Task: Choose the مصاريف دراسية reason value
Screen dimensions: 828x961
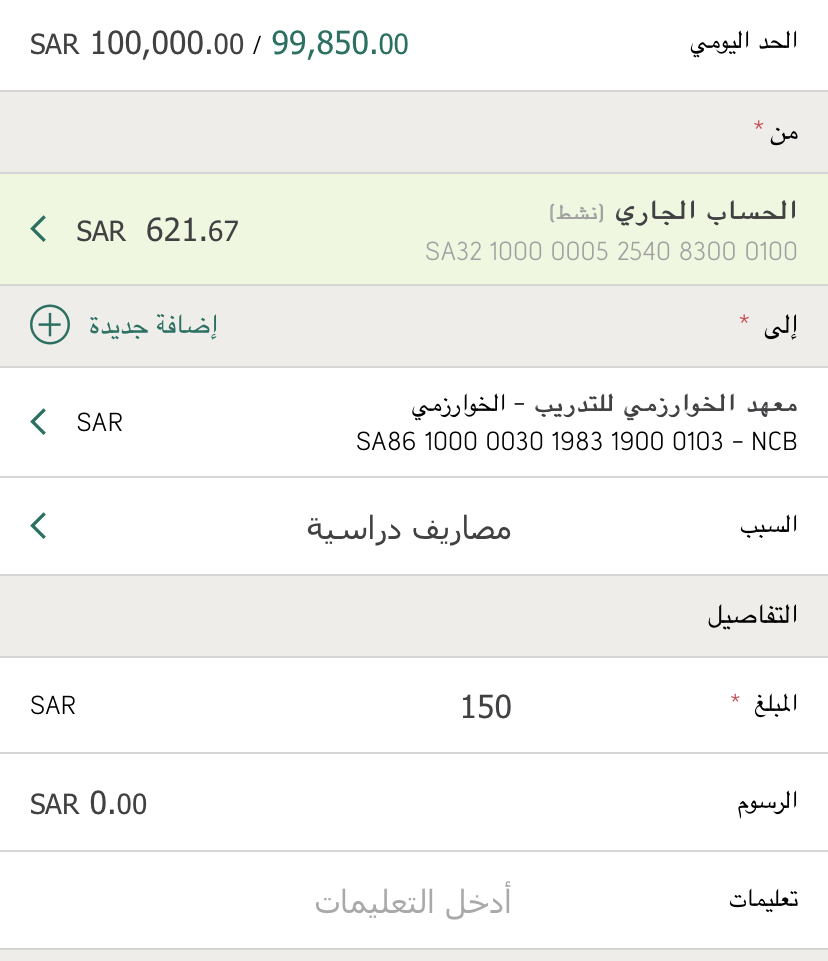Action: [x=409, y=527]
